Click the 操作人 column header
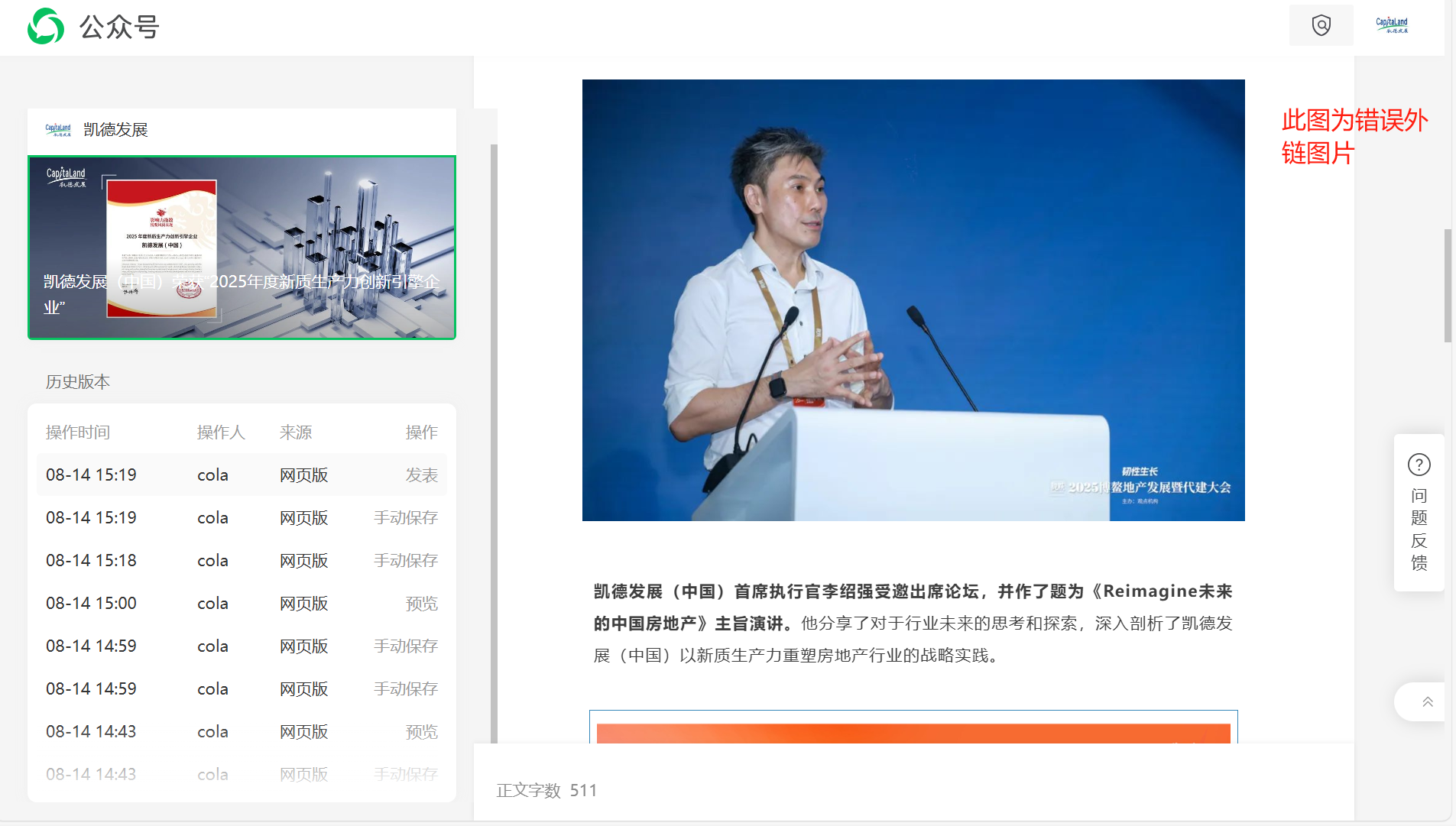1456x826 pixels. 221,432
